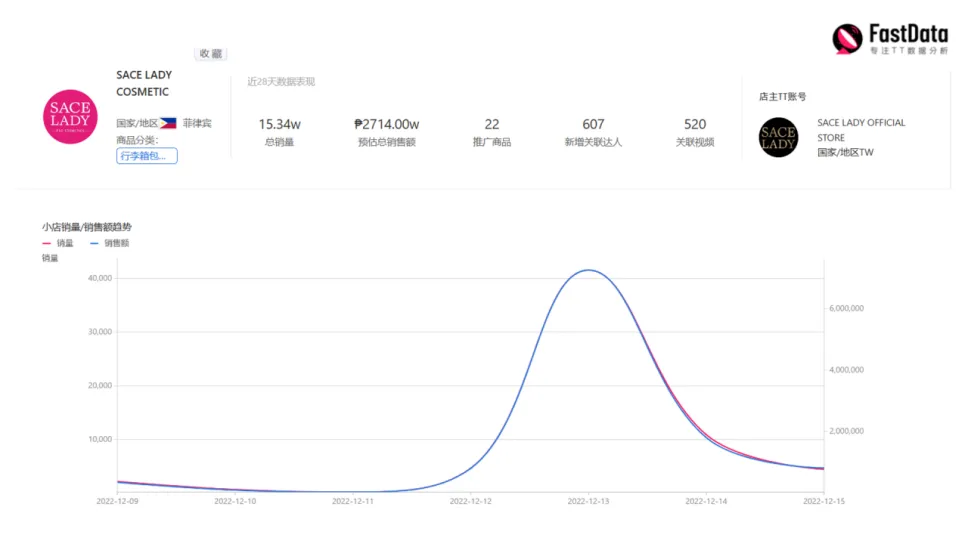This screenshot has height=545, width=968.
Task: Click the 小店销量/销售额趋势 chart title
Action: pos(87,227)
